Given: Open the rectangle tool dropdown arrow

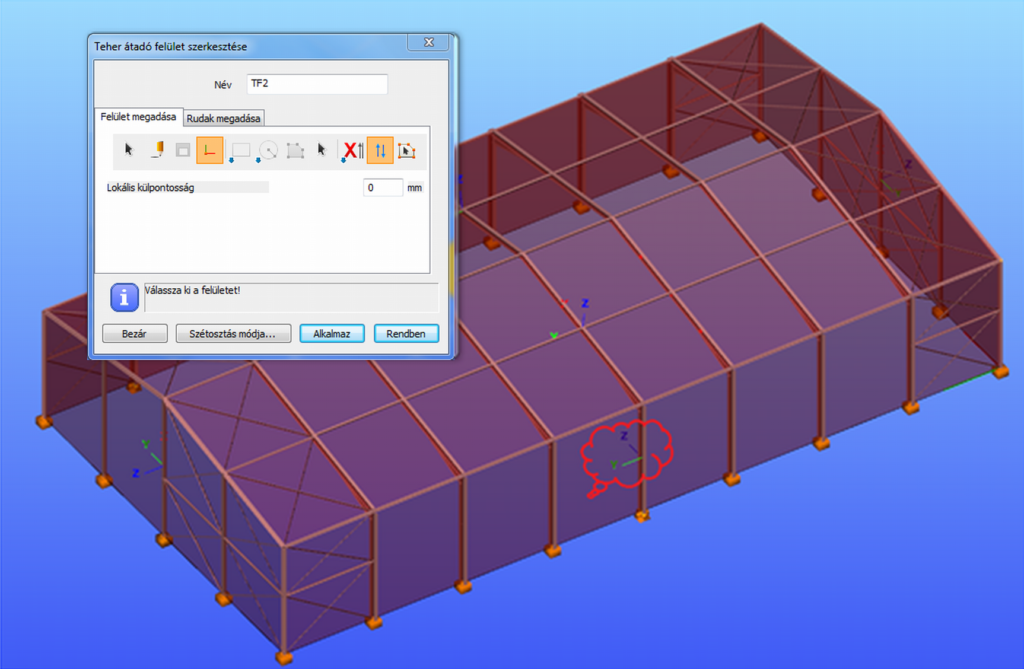Looking at the screenshot, I should point(231,160).
